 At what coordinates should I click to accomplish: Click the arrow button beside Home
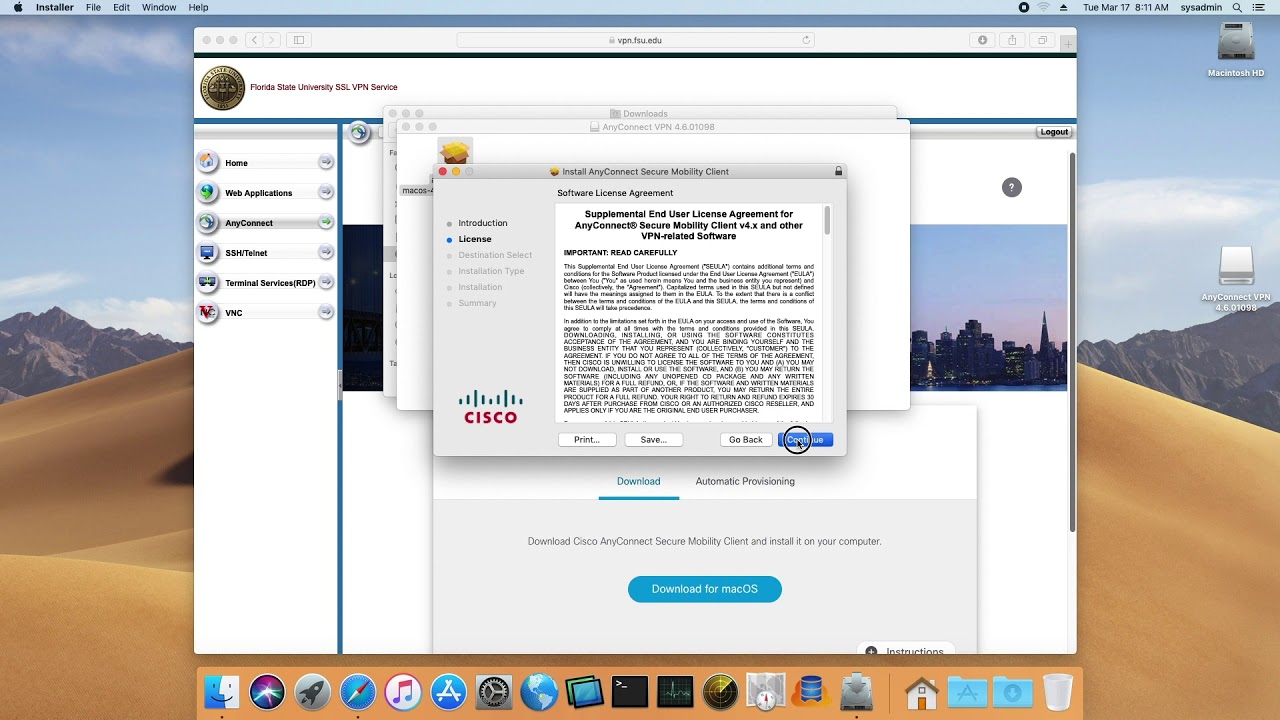tap(326, 162)
